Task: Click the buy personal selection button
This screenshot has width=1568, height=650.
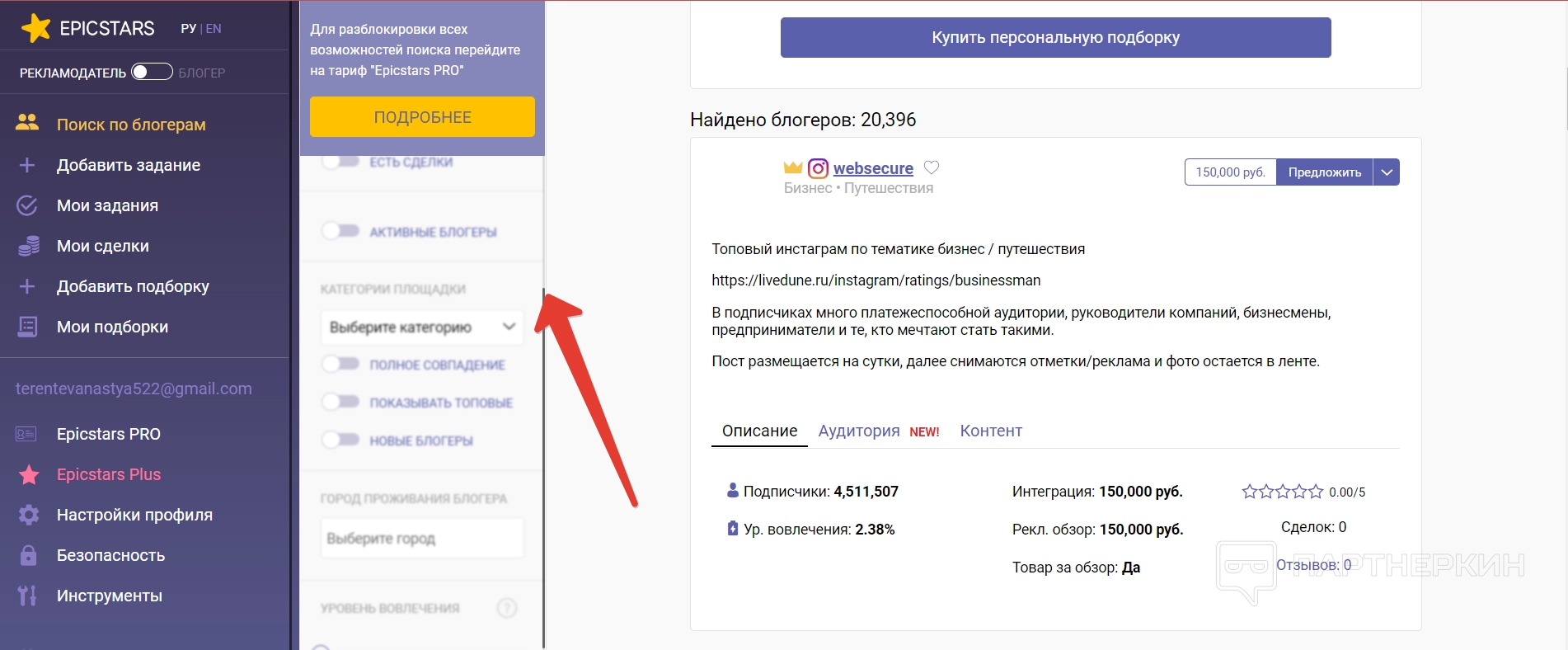Action: click(1055, 37)
